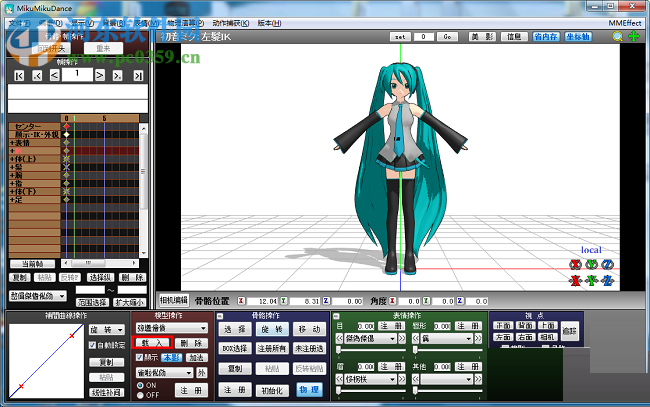
Task: Next morph arrow beside 其他 dropdown
Action: (478, 379)
